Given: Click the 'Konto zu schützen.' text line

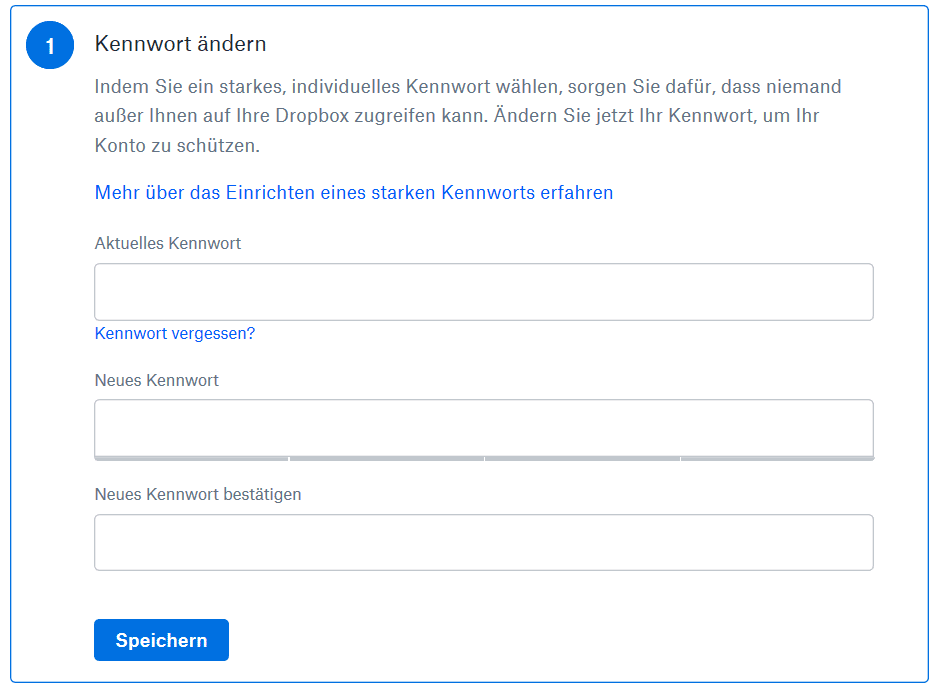Looking at the screenshot, I should pyautogui.click(x=177, y=146).
